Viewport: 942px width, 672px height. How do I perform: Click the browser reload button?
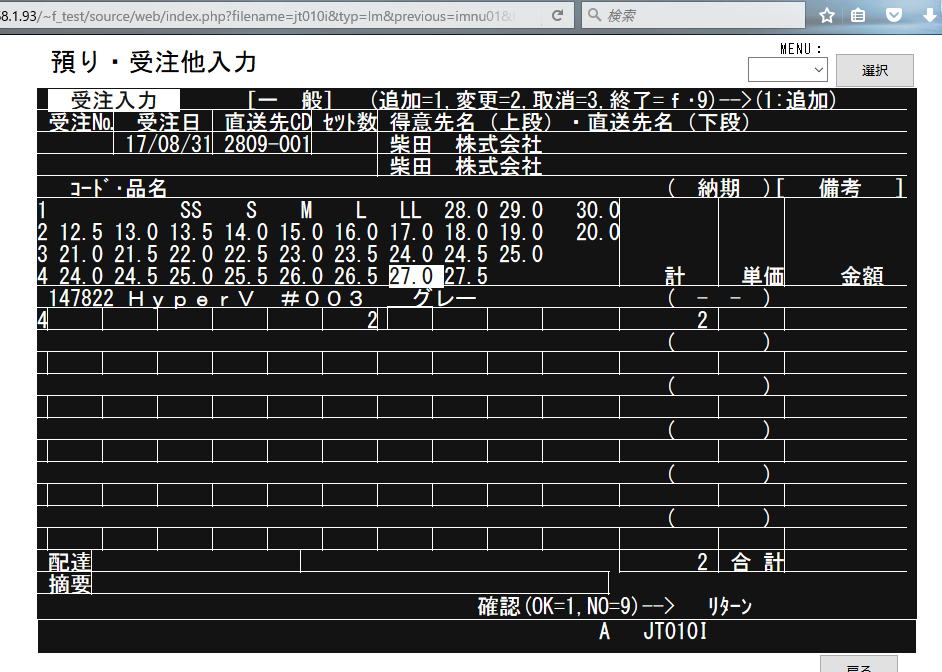pos(557,16)
